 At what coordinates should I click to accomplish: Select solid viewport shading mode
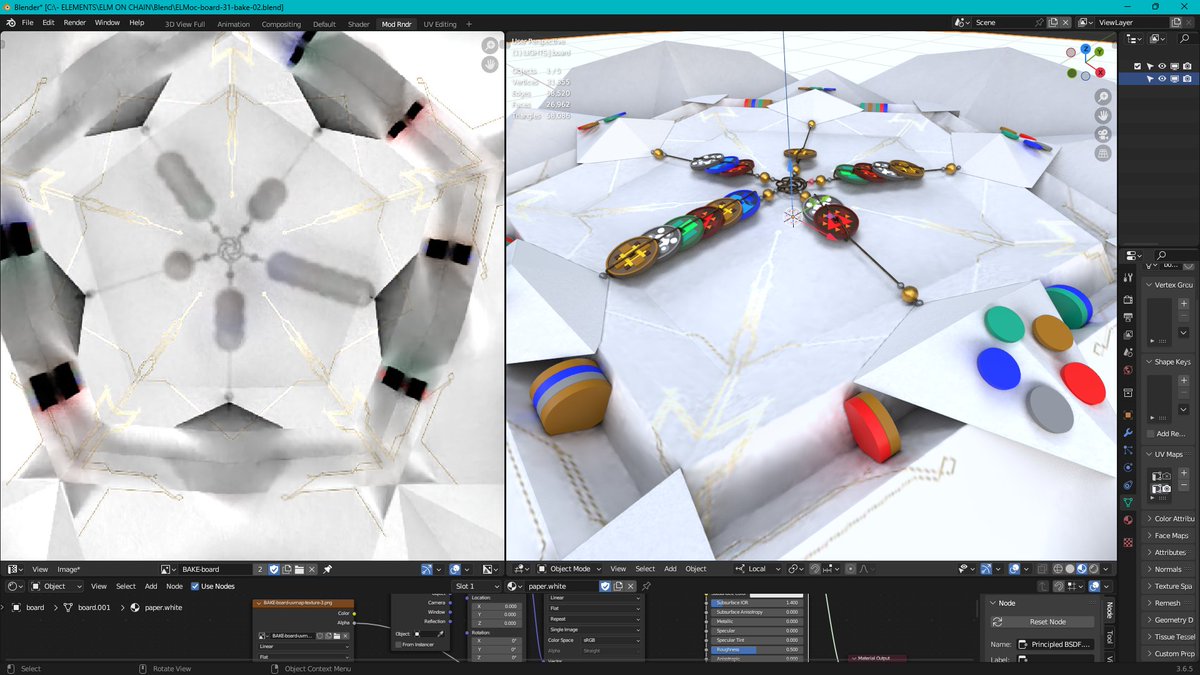click(x=1070, y=569)
